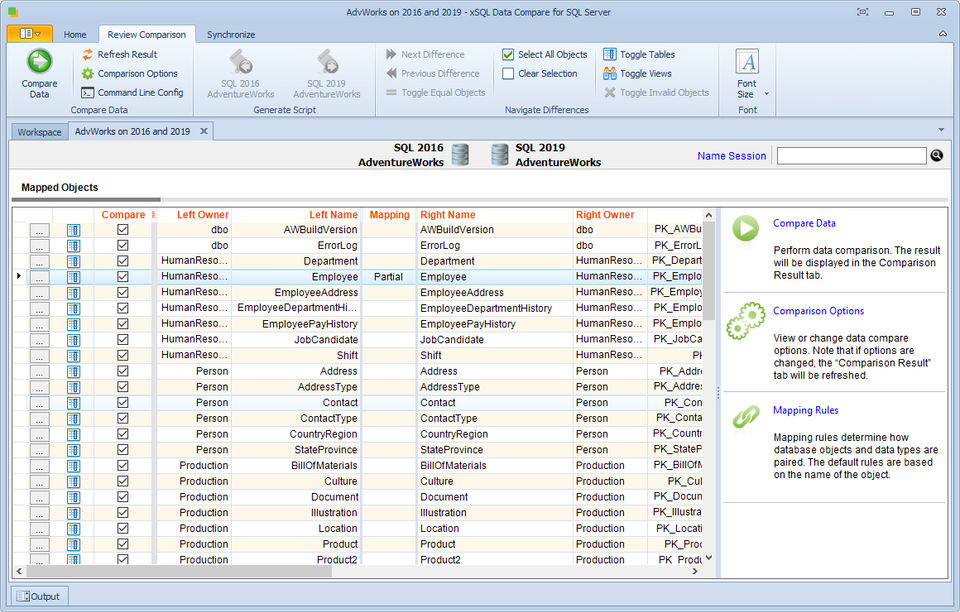This screenshot has height=612, width=960.
Task: Open ellipsis button for Contact row
Action: tap(40, 403)
